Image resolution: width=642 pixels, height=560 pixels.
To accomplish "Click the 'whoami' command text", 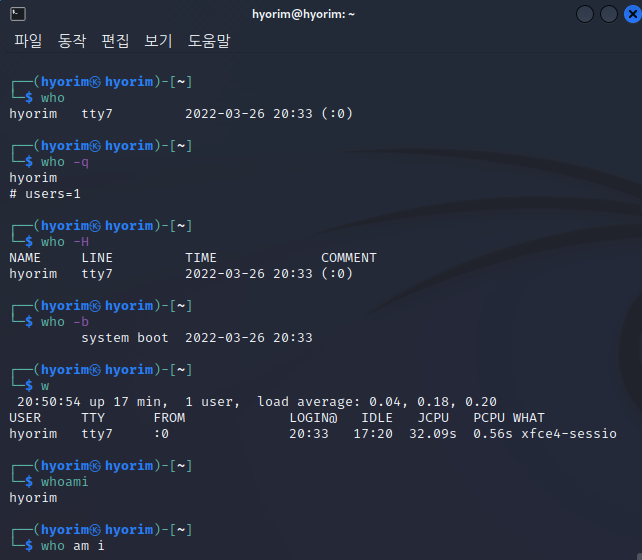I will [64, 482].
